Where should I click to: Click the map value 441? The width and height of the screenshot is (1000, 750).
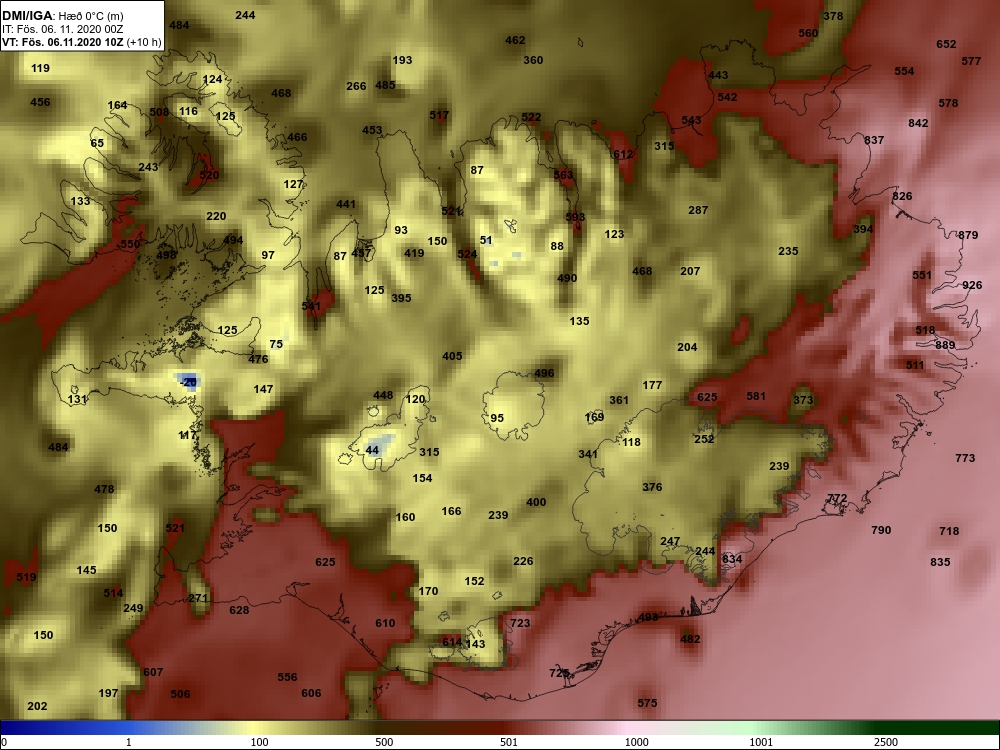[x=346, y=205]
